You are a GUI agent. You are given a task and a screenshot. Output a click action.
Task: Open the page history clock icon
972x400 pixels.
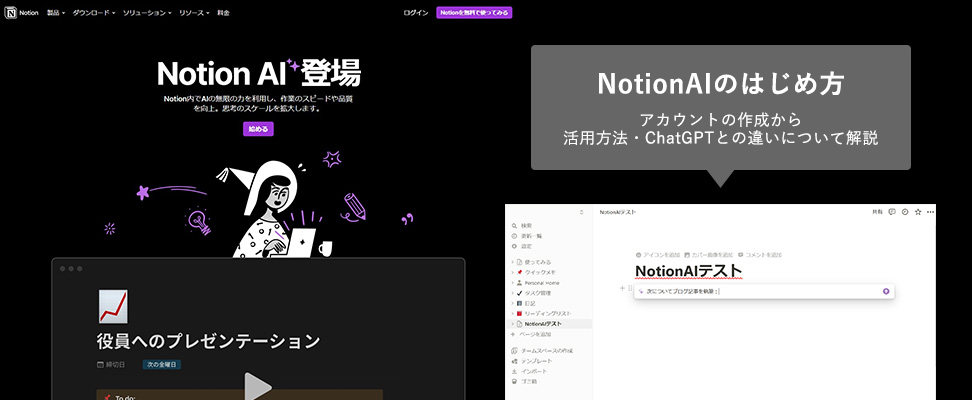[905, 212]
